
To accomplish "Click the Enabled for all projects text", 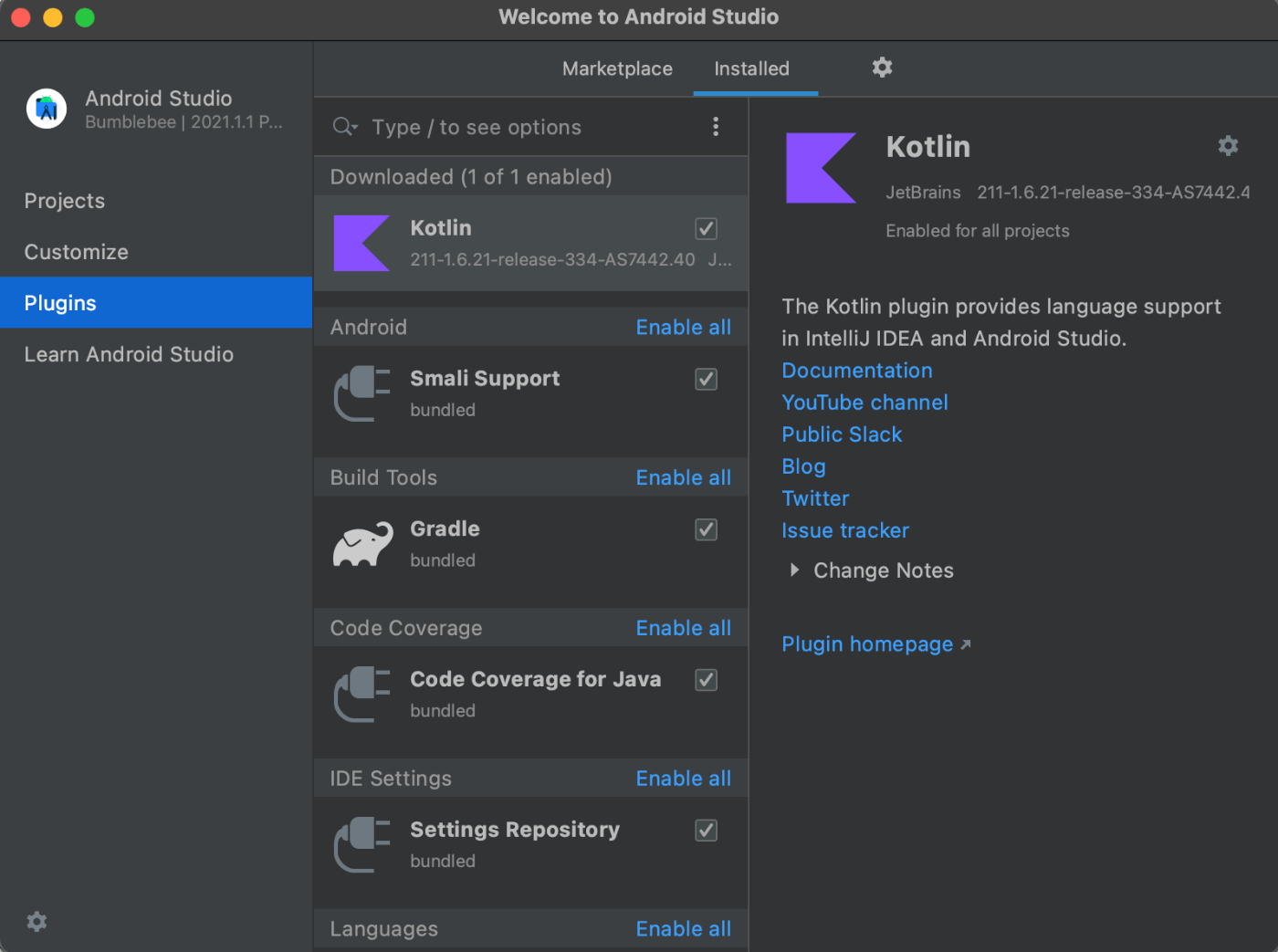I will 978,231.
